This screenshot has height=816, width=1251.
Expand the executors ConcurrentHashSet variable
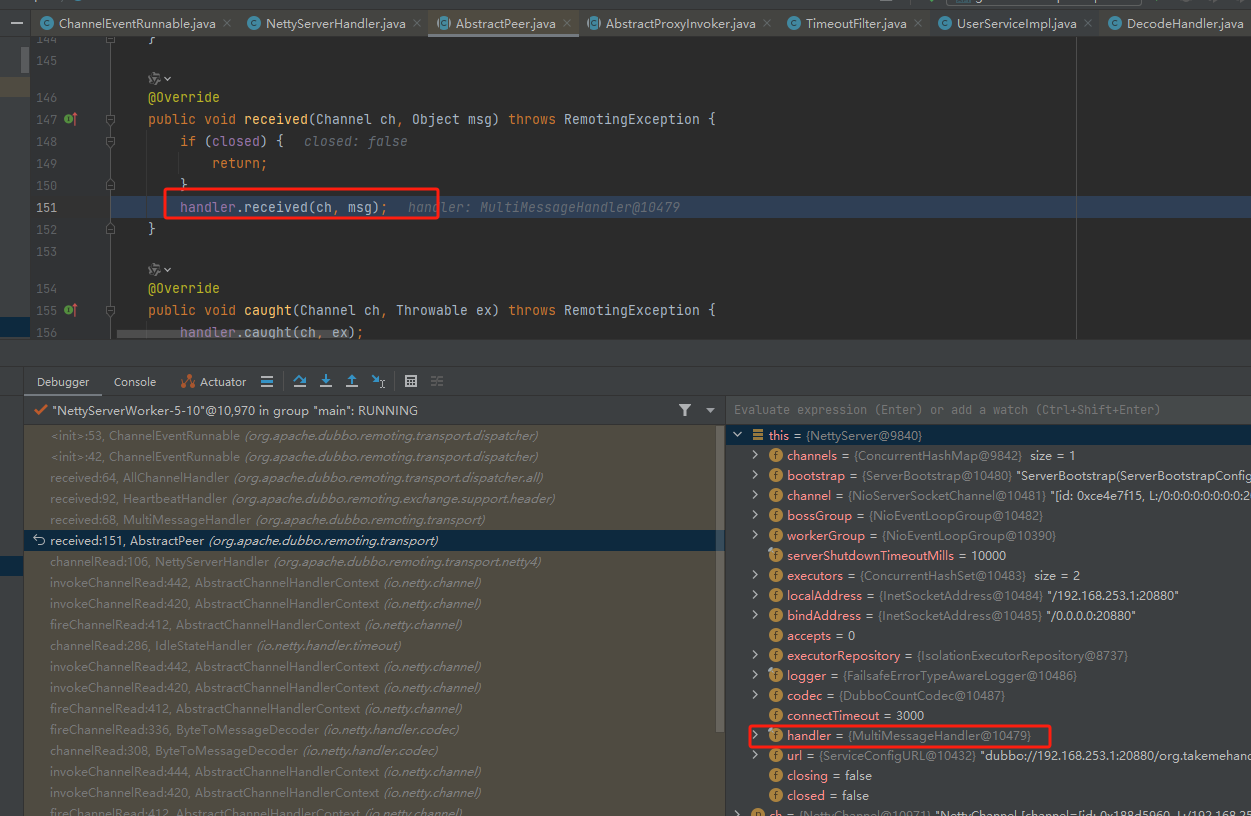[x=757, y=575]
